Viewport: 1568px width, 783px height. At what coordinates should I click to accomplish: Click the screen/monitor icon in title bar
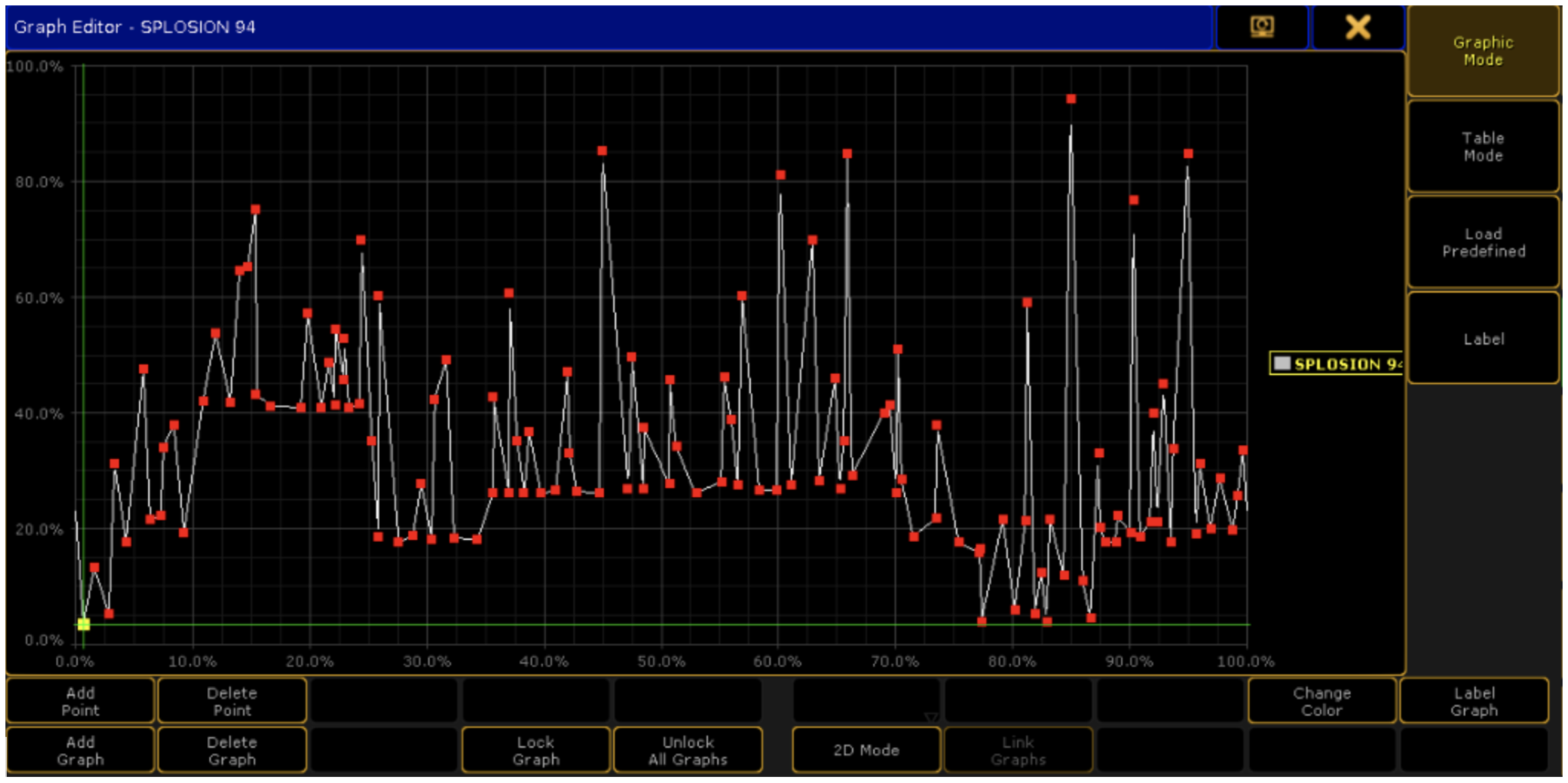click(x=1262, y=27)
